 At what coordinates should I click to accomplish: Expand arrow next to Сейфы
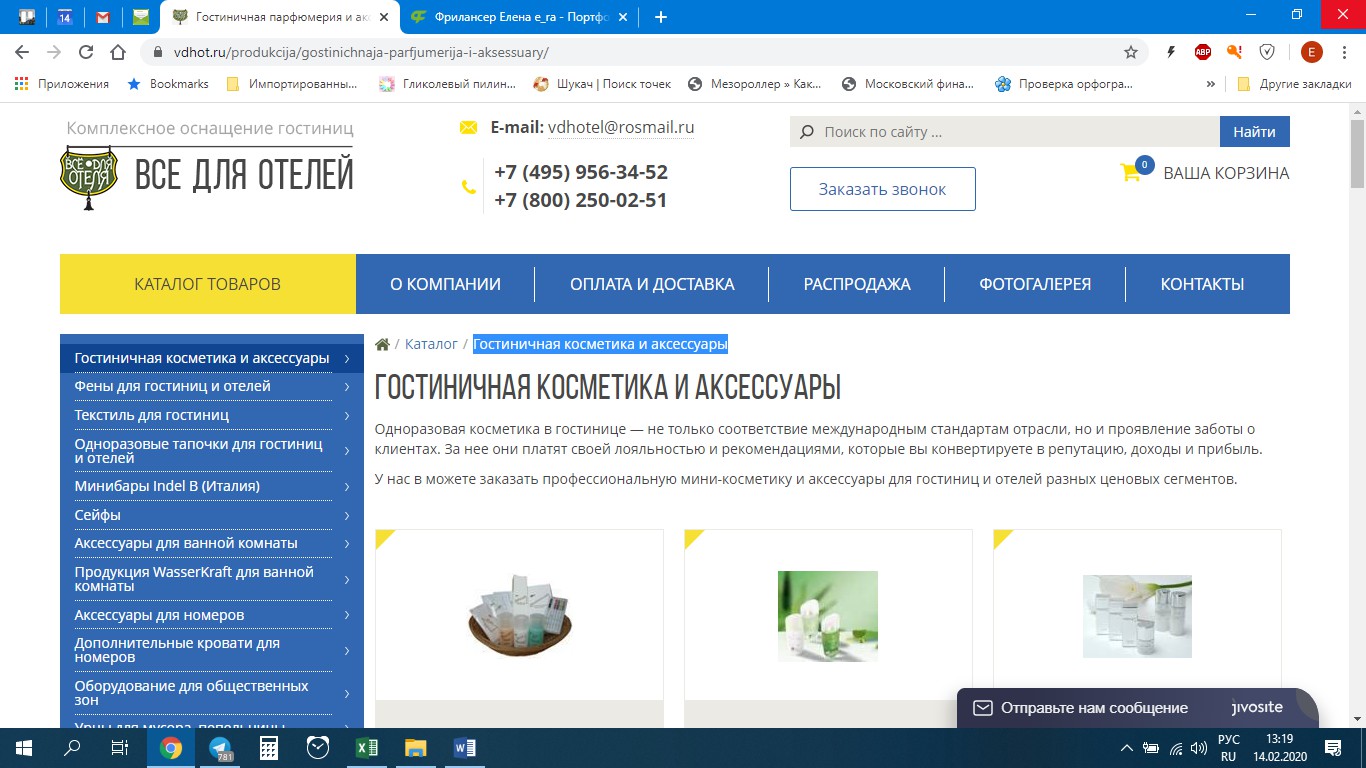346,515
